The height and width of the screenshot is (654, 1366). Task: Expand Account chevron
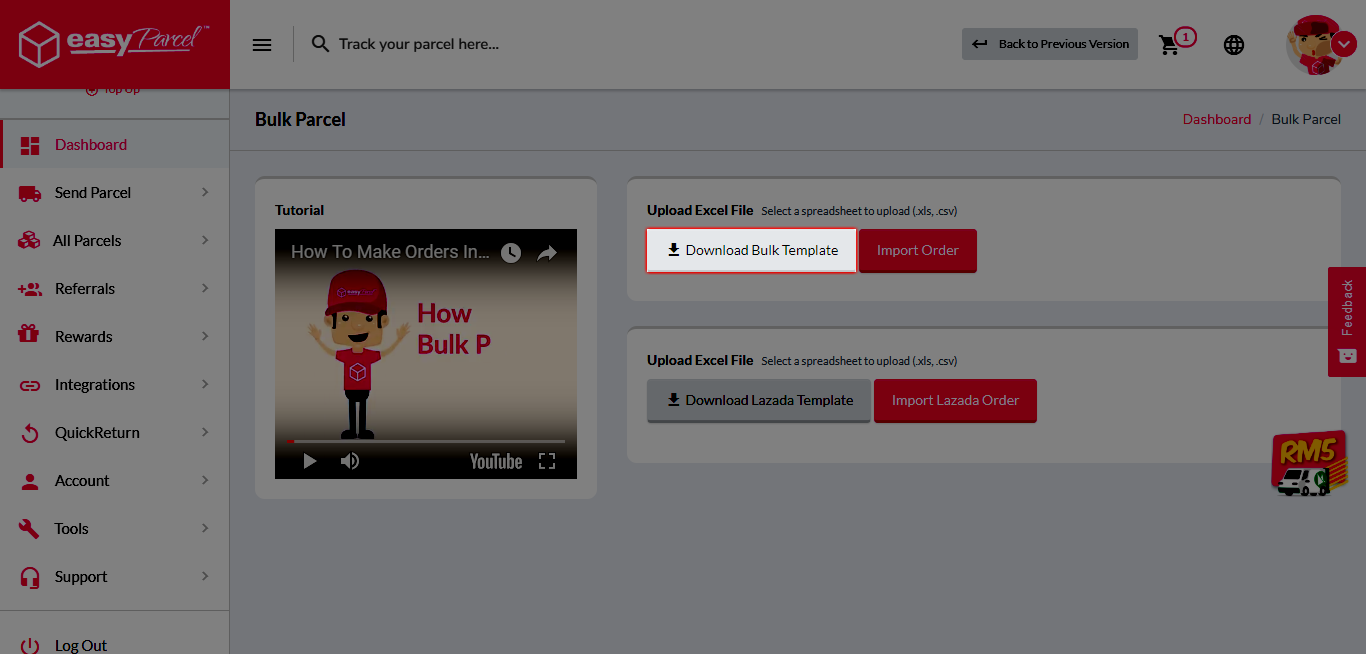click(205, 480)
